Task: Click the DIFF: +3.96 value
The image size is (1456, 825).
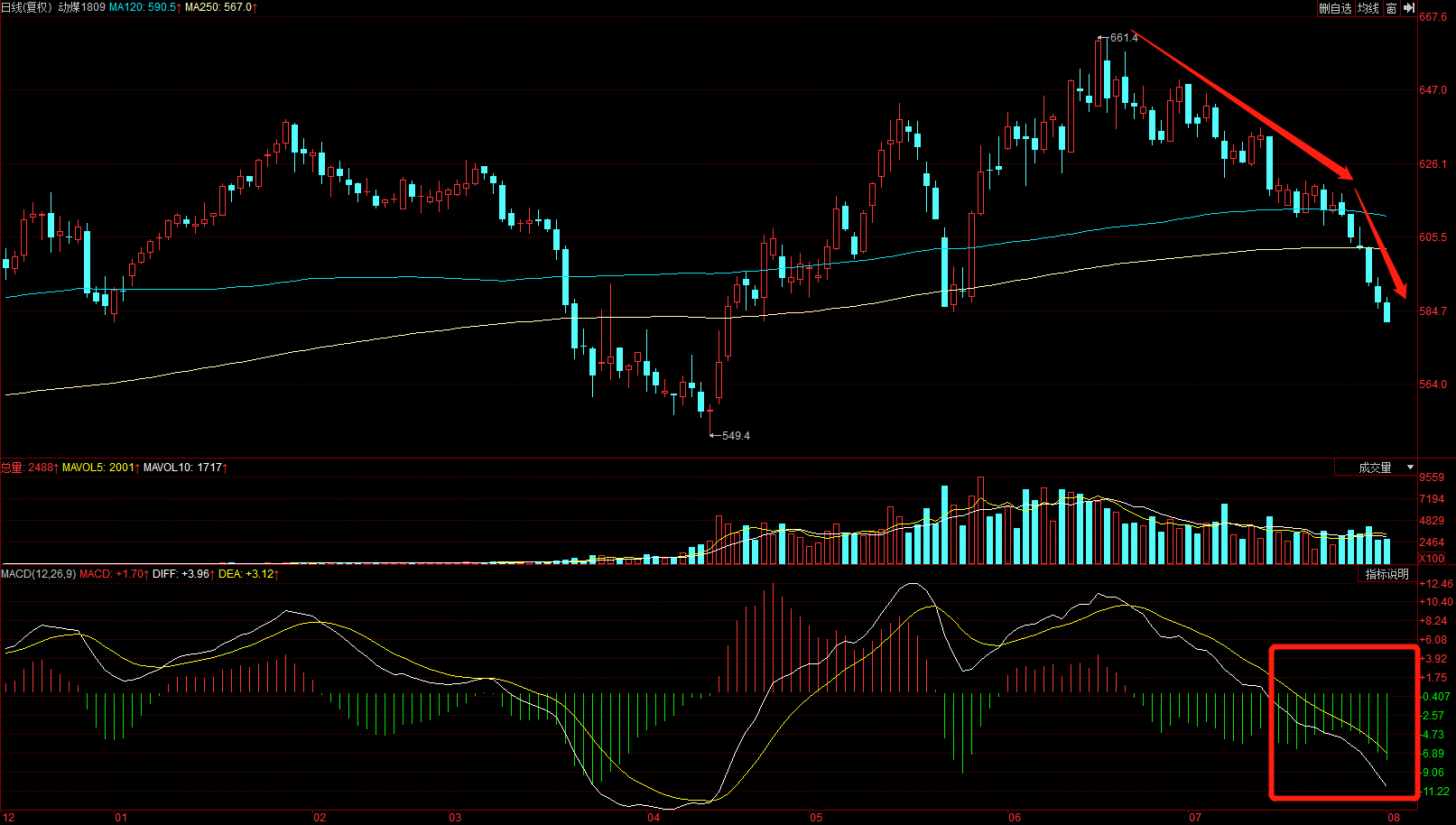Action: pyautogui.click(x=181, y=574)
